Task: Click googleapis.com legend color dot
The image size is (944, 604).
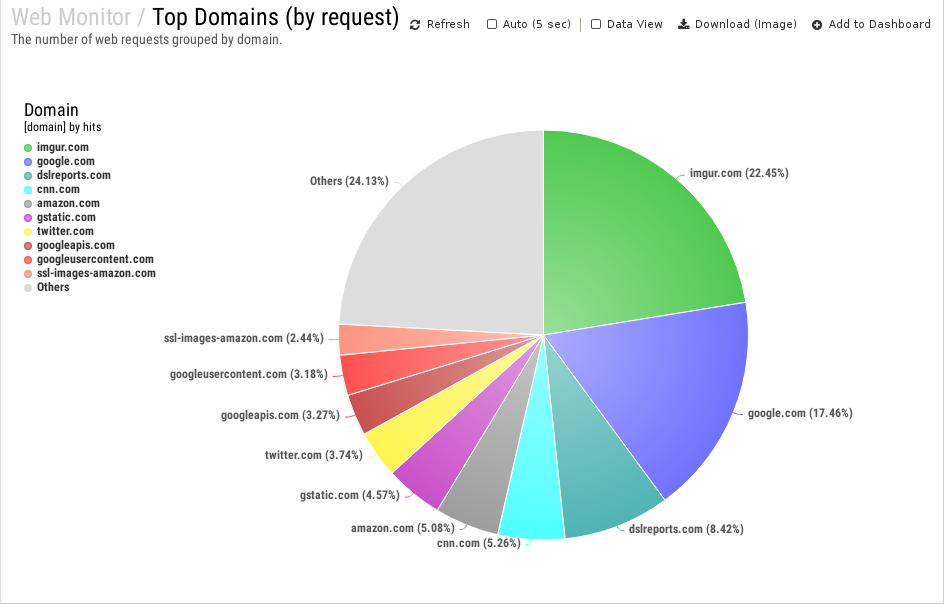Action: click(28, 246)
